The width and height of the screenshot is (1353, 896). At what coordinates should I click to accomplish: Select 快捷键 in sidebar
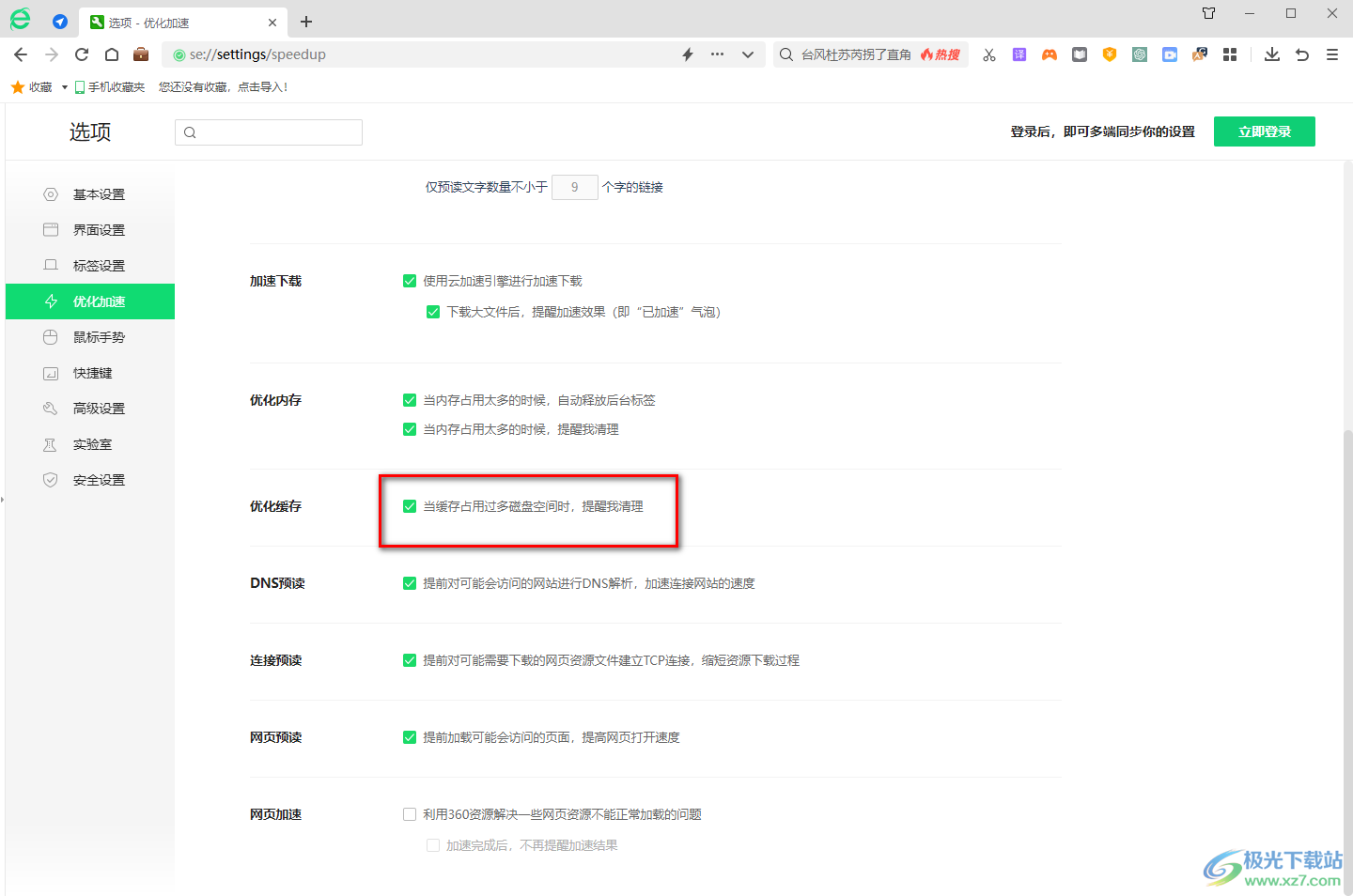click(90, 373)
